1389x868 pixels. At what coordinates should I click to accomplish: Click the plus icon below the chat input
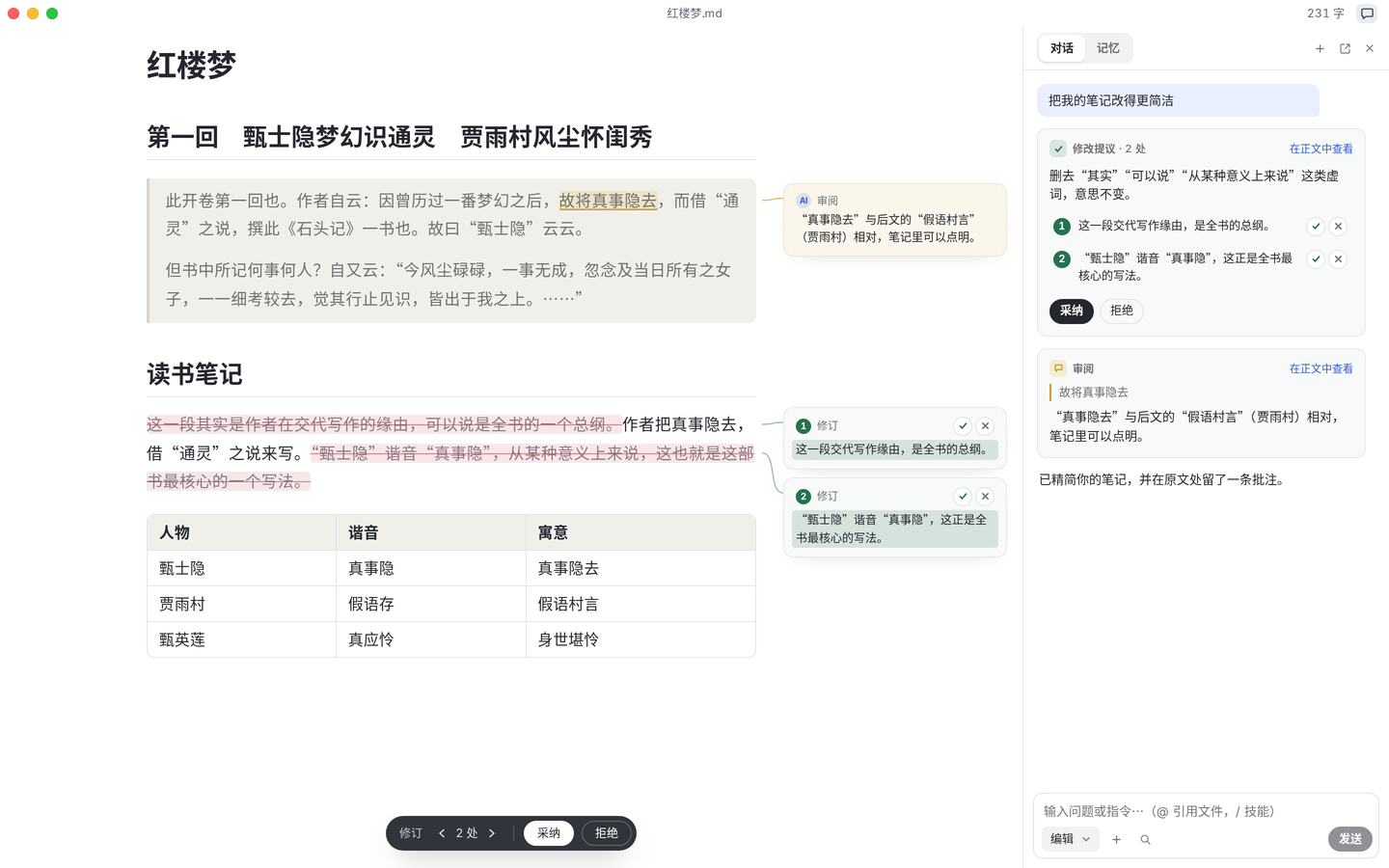coord(1116,840)
